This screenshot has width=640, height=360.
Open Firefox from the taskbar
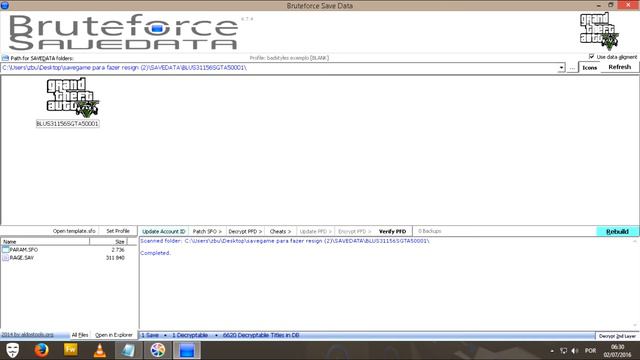coord(41,350)
